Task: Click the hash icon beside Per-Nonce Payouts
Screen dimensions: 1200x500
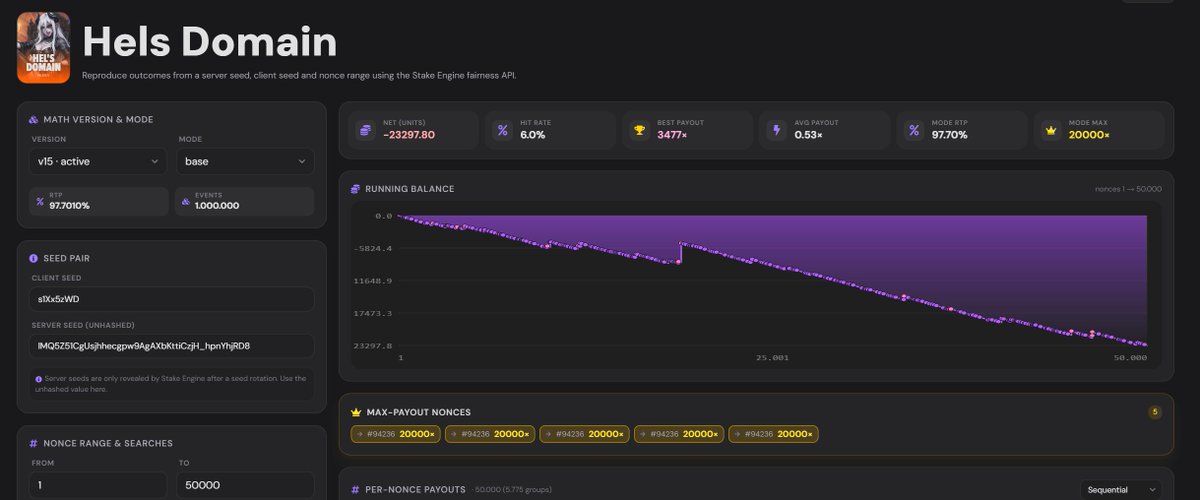Action: point(356,490)
